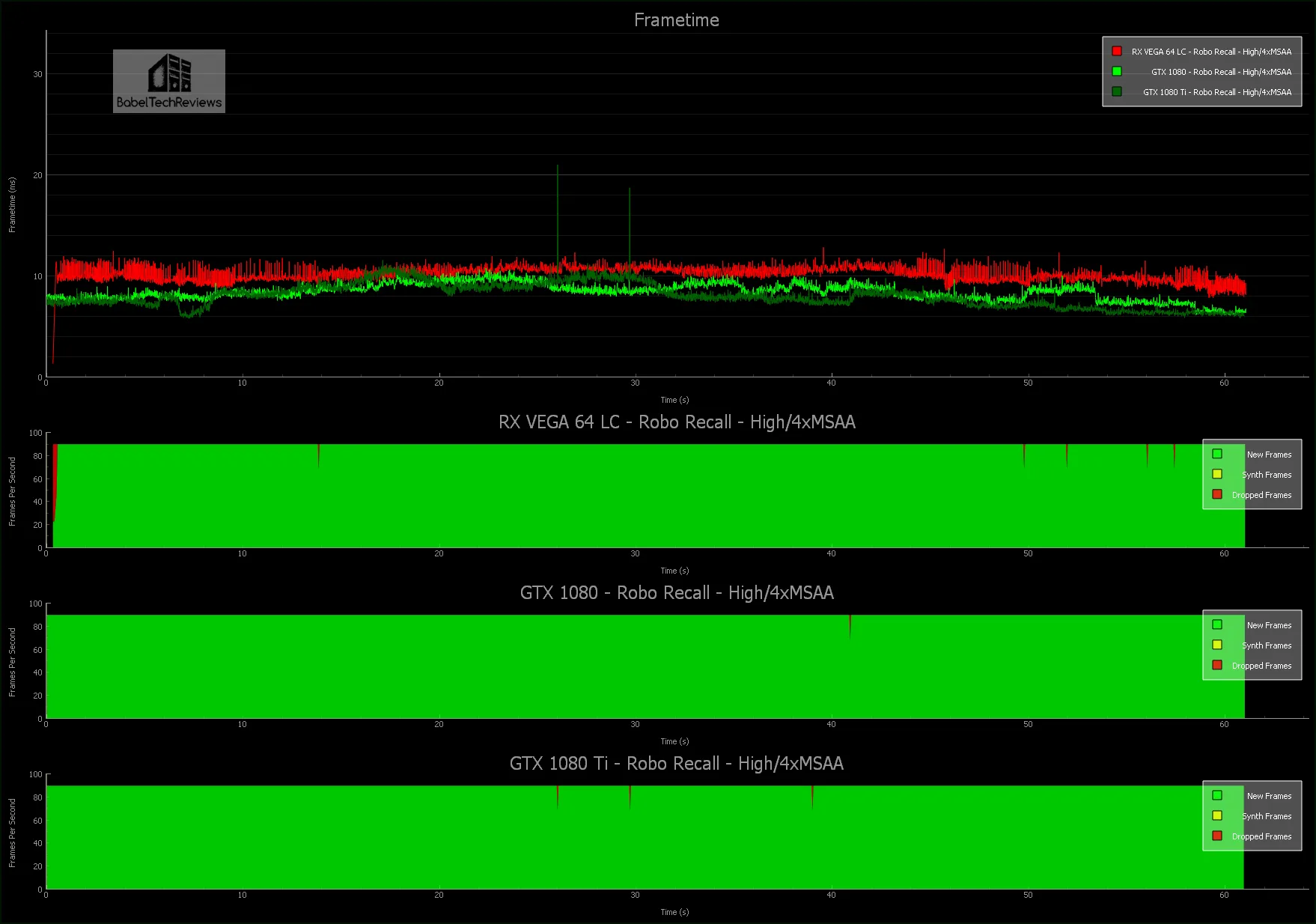Click the BabelTechReviews logo watermark
The image size is (1316, 924).
[169, 82]
